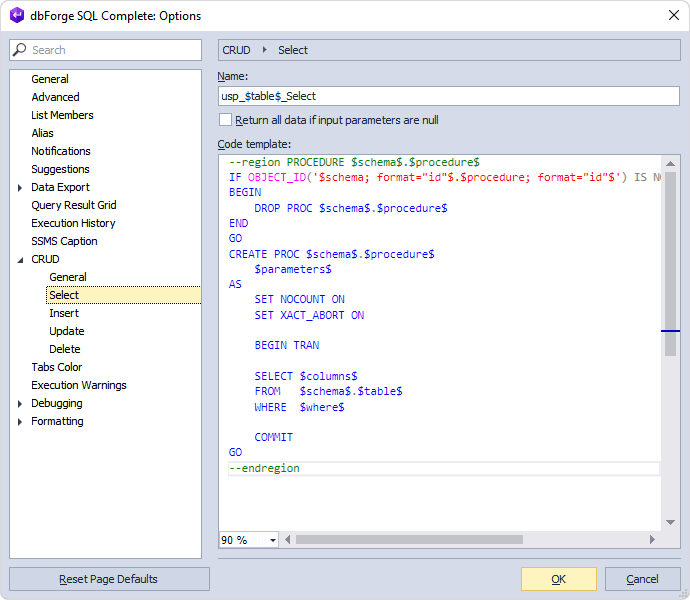Click the vertical scrollbar thumb
This screenshot has height=600, width=690.
670,264
